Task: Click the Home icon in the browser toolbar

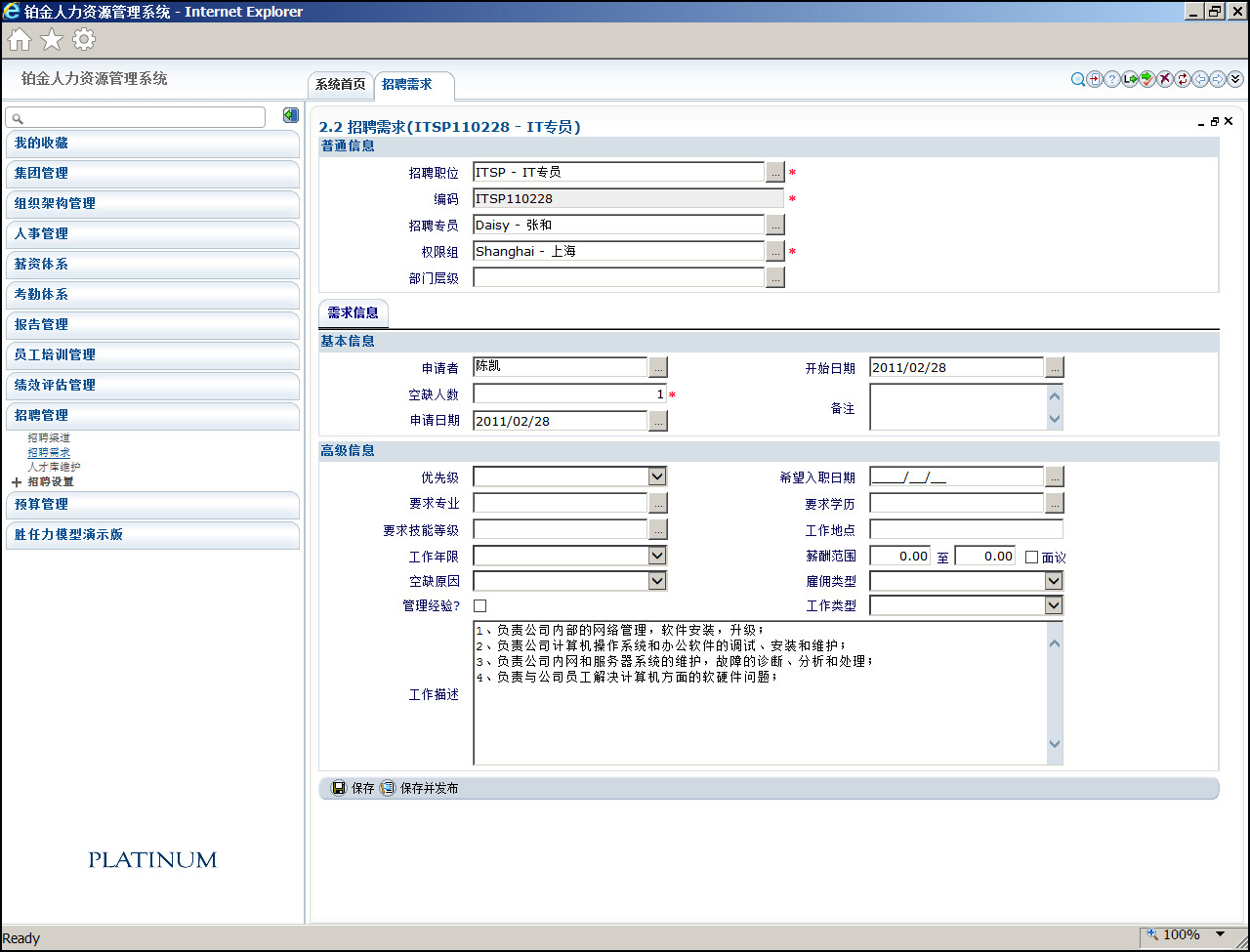Action: [x=20, y=39]
